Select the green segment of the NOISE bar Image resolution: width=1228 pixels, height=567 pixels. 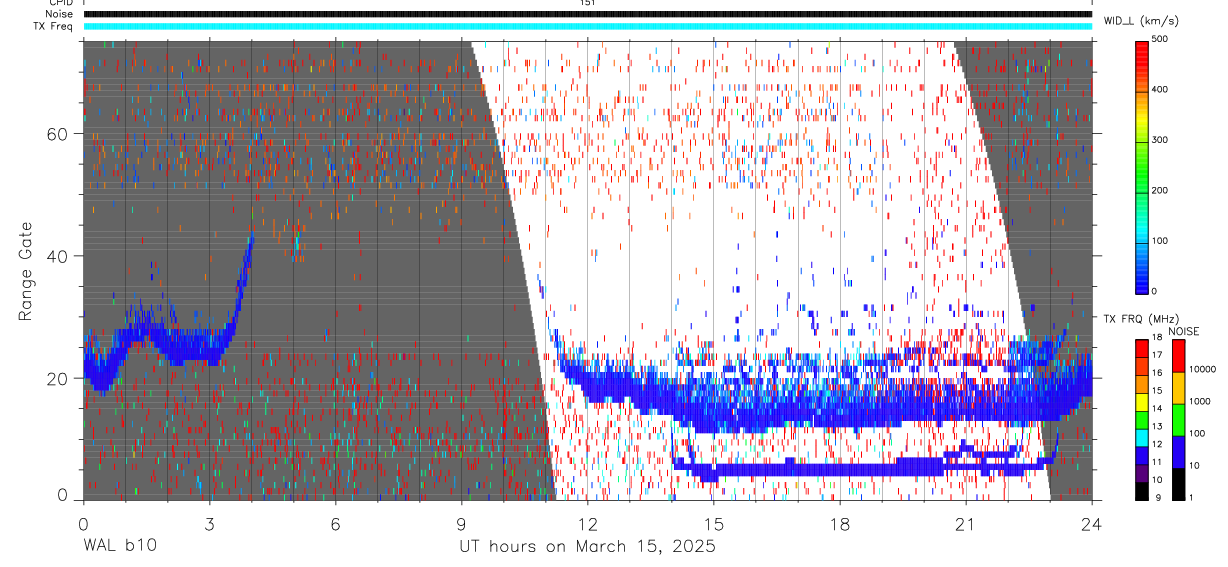[x=1177, y=420]
